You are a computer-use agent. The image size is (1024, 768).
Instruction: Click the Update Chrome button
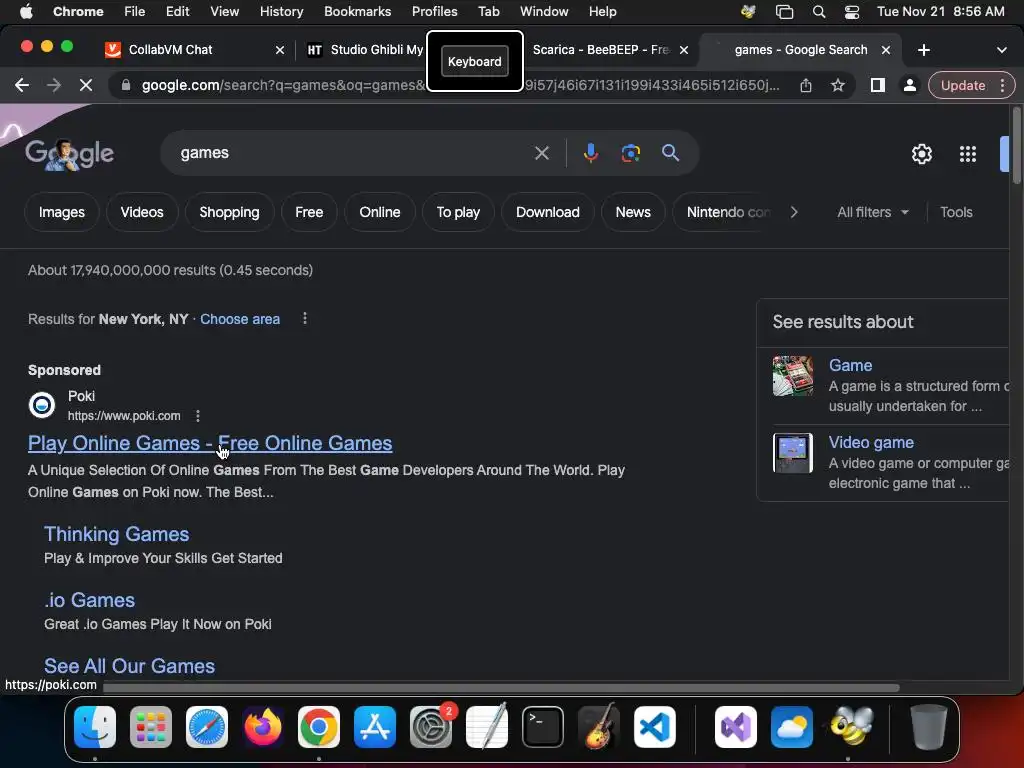coord(962,85)
